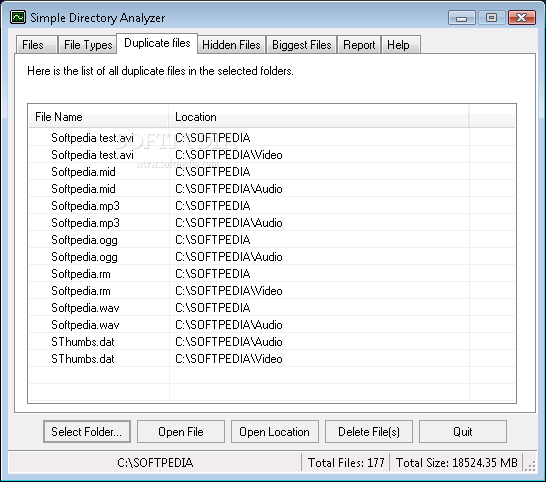This screenshot has width=546, height=482.
Task: Select Softpedia.wav located in C:\SOFTPEDIA\Audio
Action: pos(272,325)
